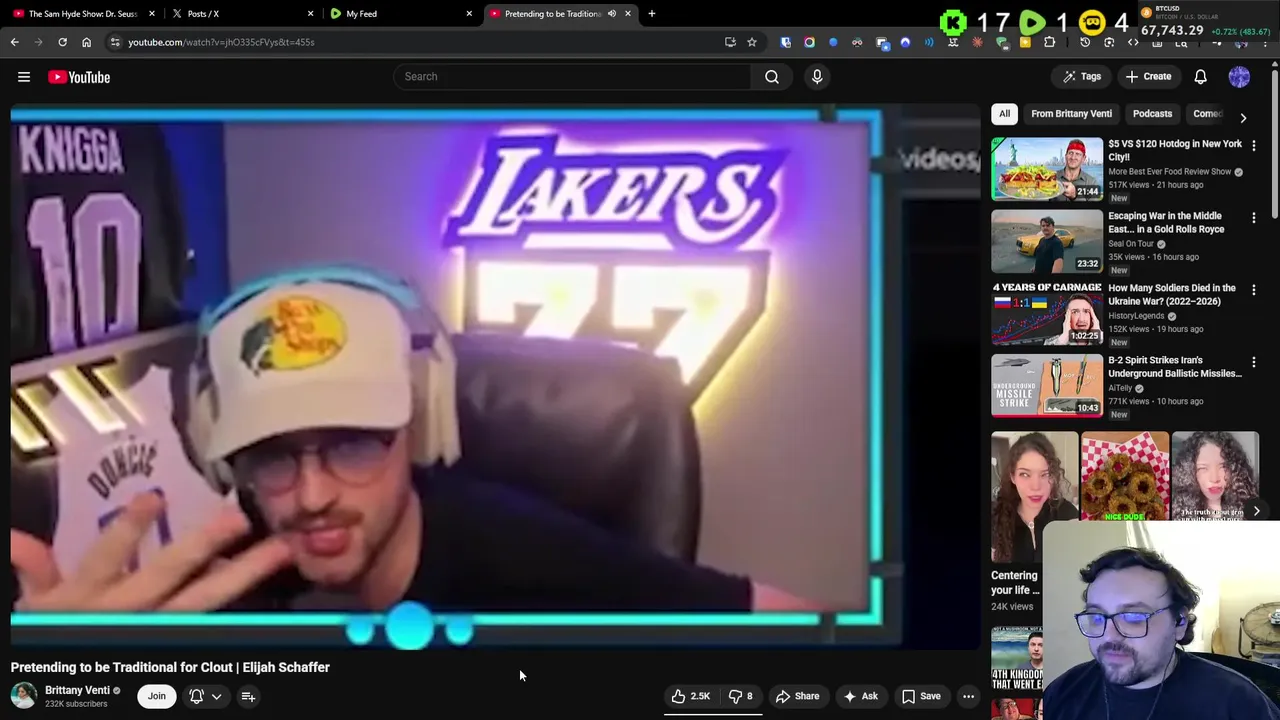Go to the YouTube home logo
Viewport: 1280px width, 720px height.
coord(79,77)
